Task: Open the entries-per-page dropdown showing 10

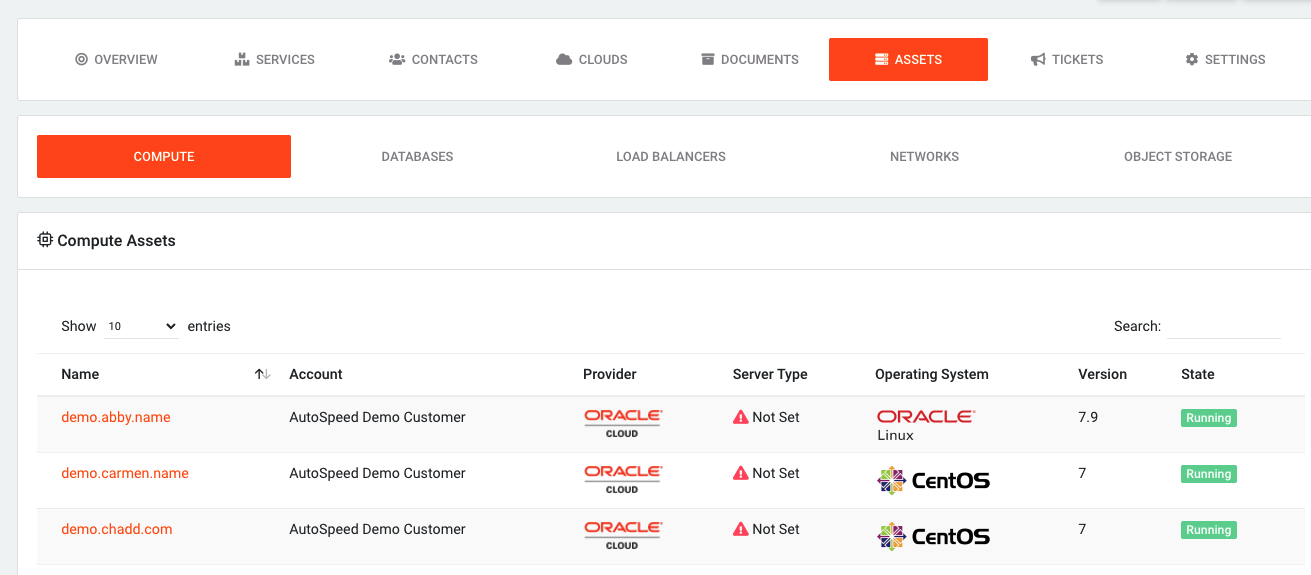Action: point(141,326)
